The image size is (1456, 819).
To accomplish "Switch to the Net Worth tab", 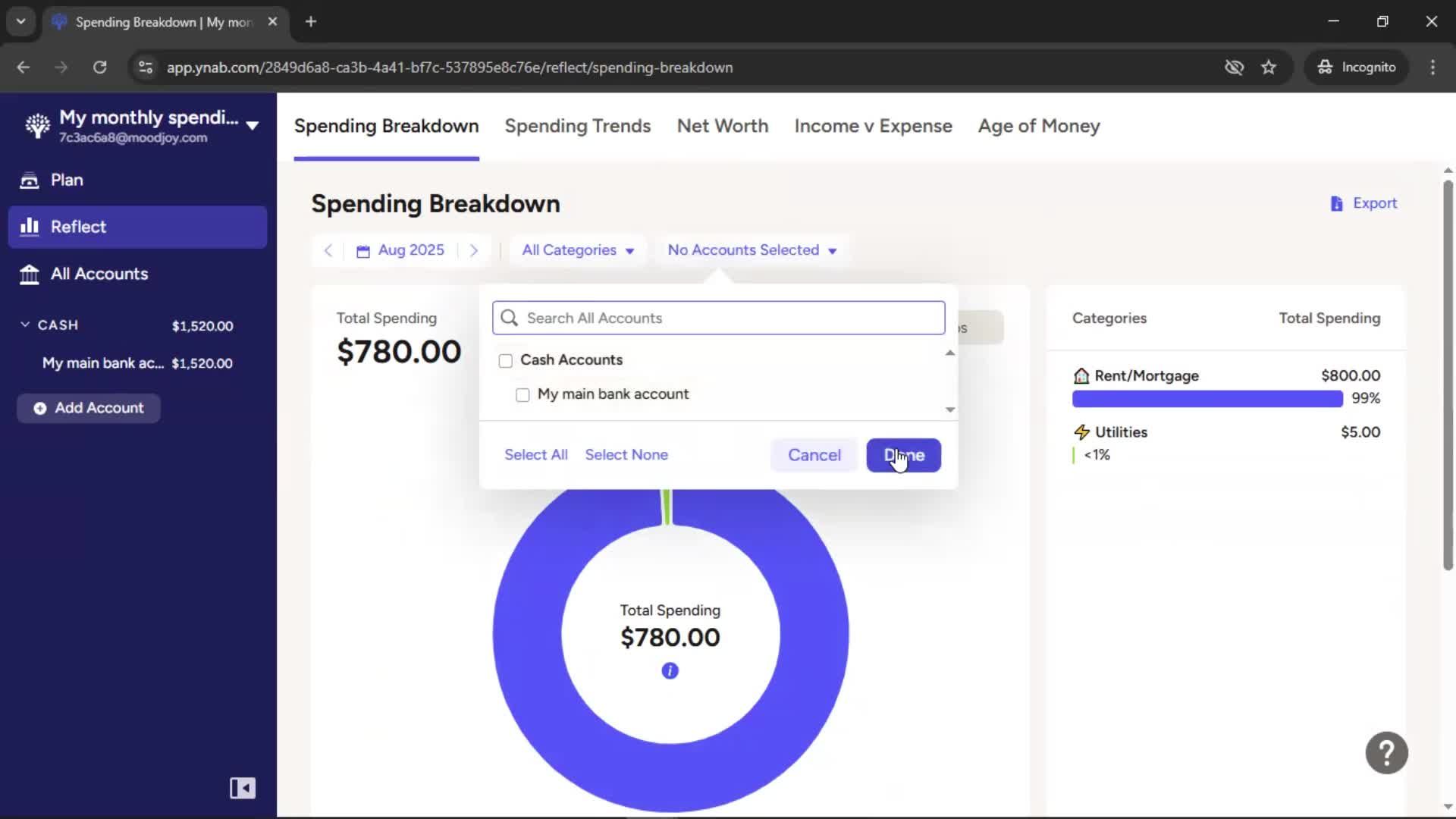I will click(723, 126).
